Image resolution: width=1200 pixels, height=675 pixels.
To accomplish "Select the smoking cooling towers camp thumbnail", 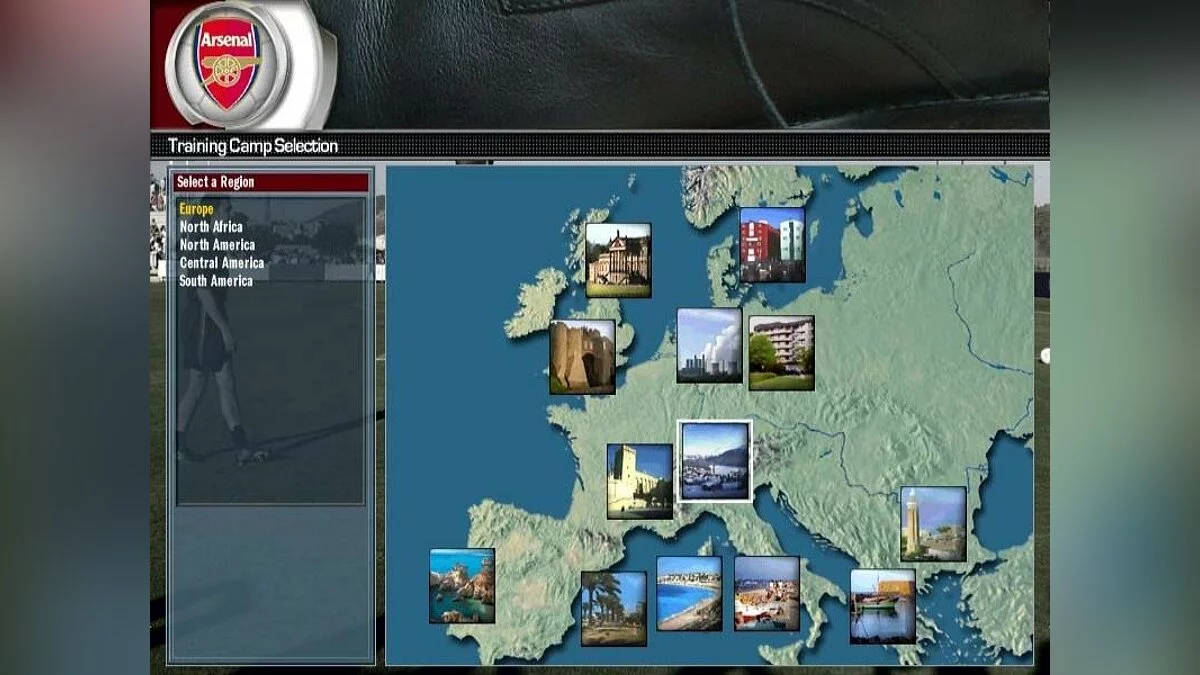I will (709, 345).
